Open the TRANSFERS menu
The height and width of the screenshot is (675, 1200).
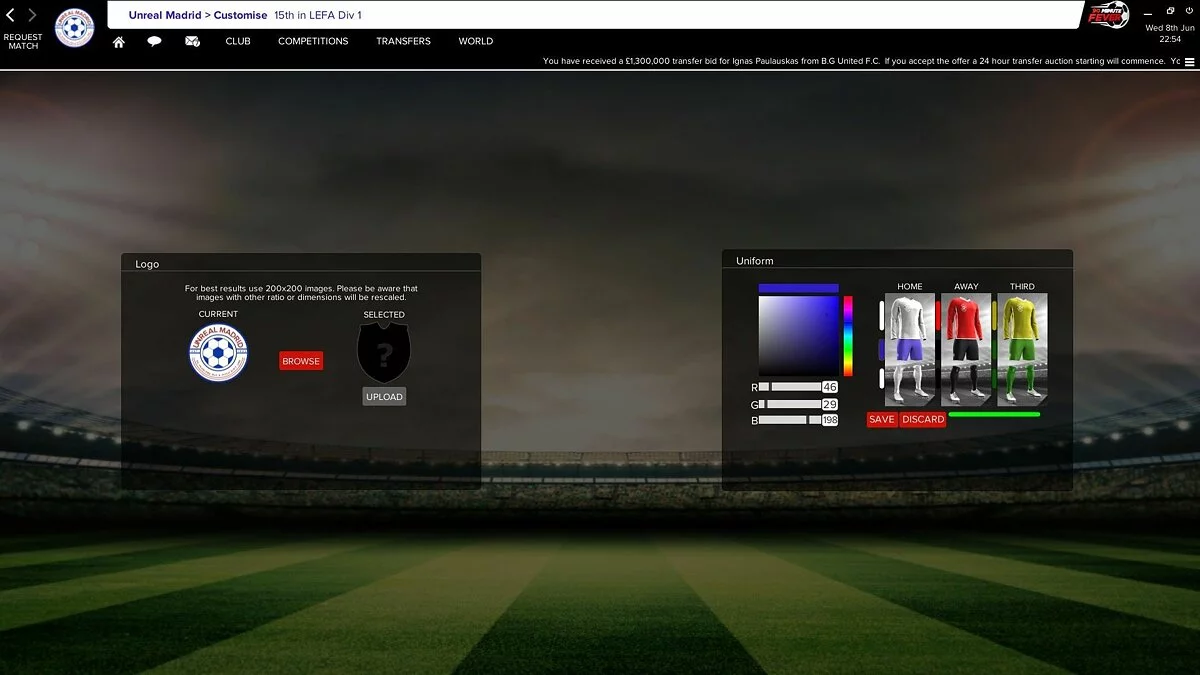tap(403, 42)
